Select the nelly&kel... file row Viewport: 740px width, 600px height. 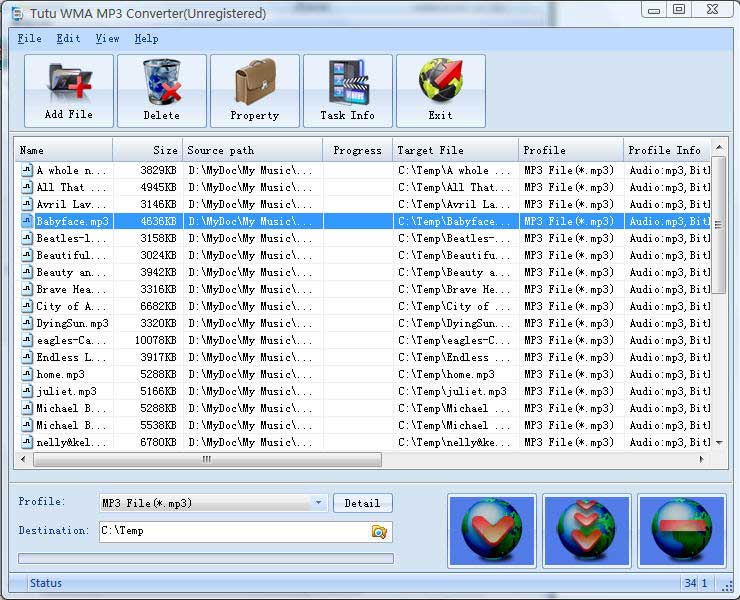coord(363,442)
